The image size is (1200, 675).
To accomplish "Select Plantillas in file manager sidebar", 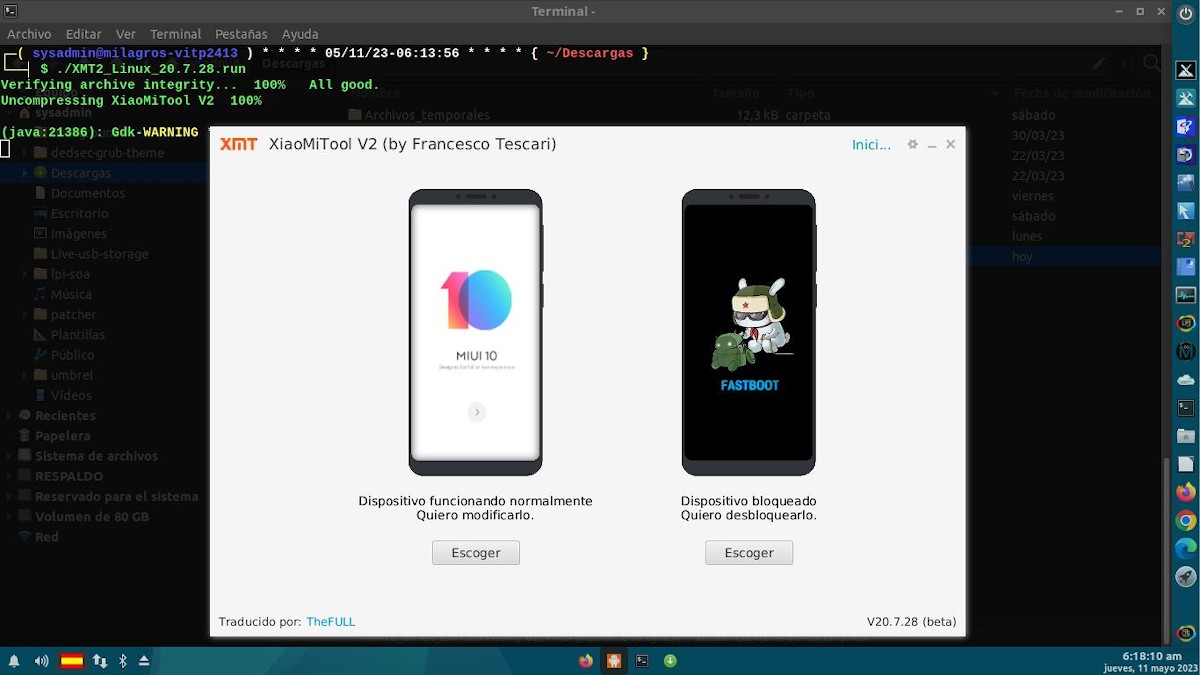I will [x=78, y=334].
